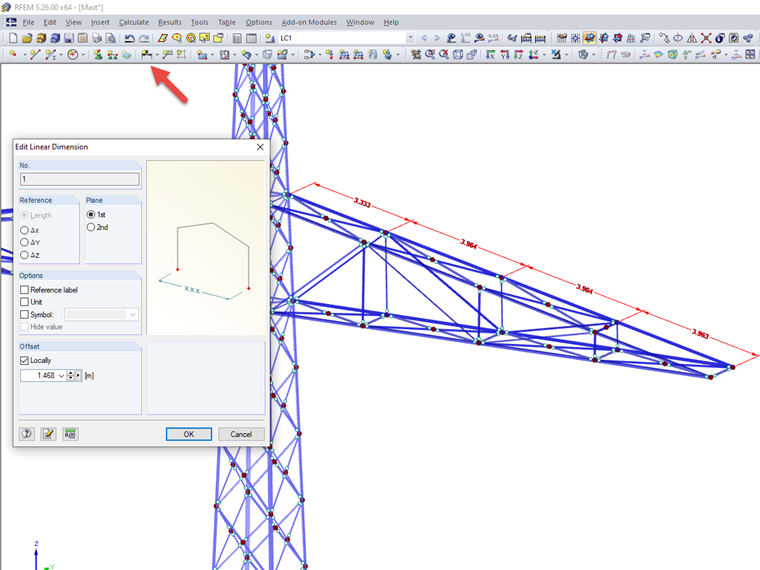
Task: Activate the zoom window magnifier icon
Action: (430, 54)
